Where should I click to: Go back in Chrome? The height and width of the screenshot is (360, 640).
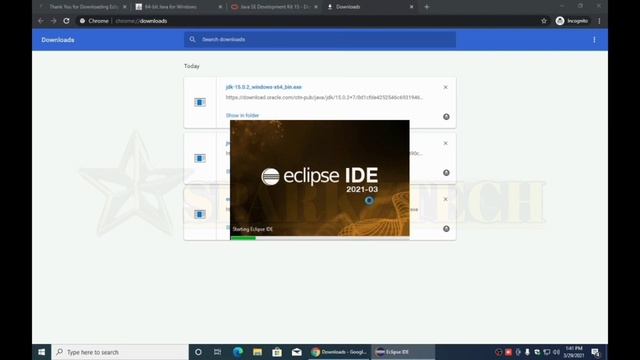point(40,21)
